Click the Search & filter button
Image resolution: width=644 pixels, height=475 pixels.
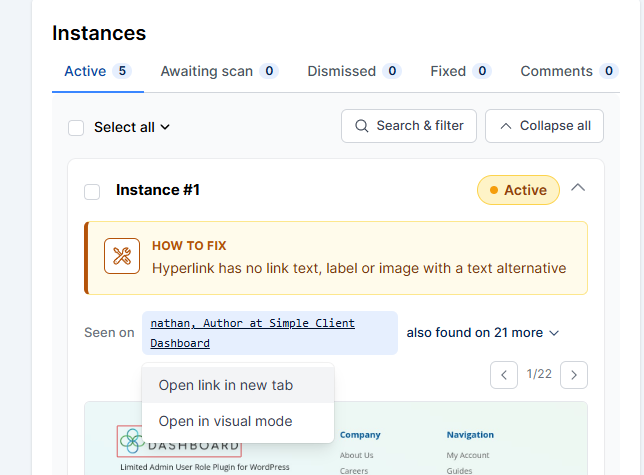click(x=409, y=126)
